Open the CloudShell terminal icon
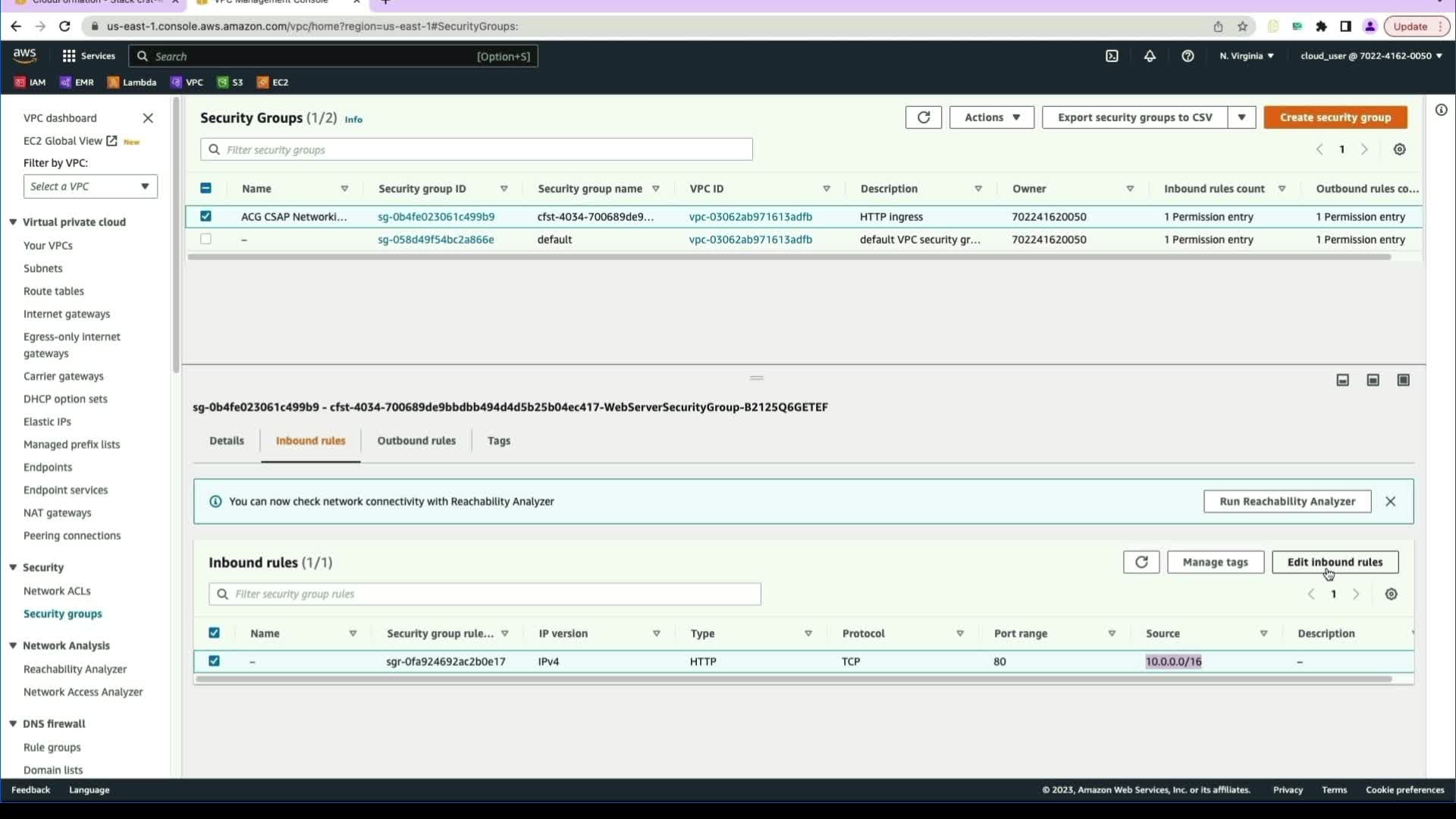The image size is (1456, 819). [1112, 56]
